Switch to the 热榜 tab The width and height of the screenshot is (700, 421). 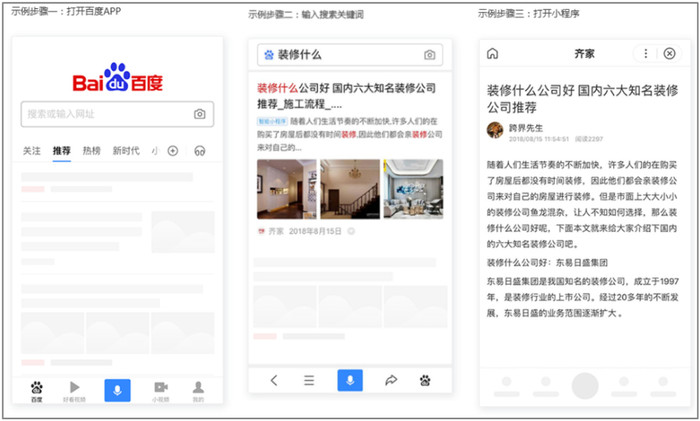point(92,151)
